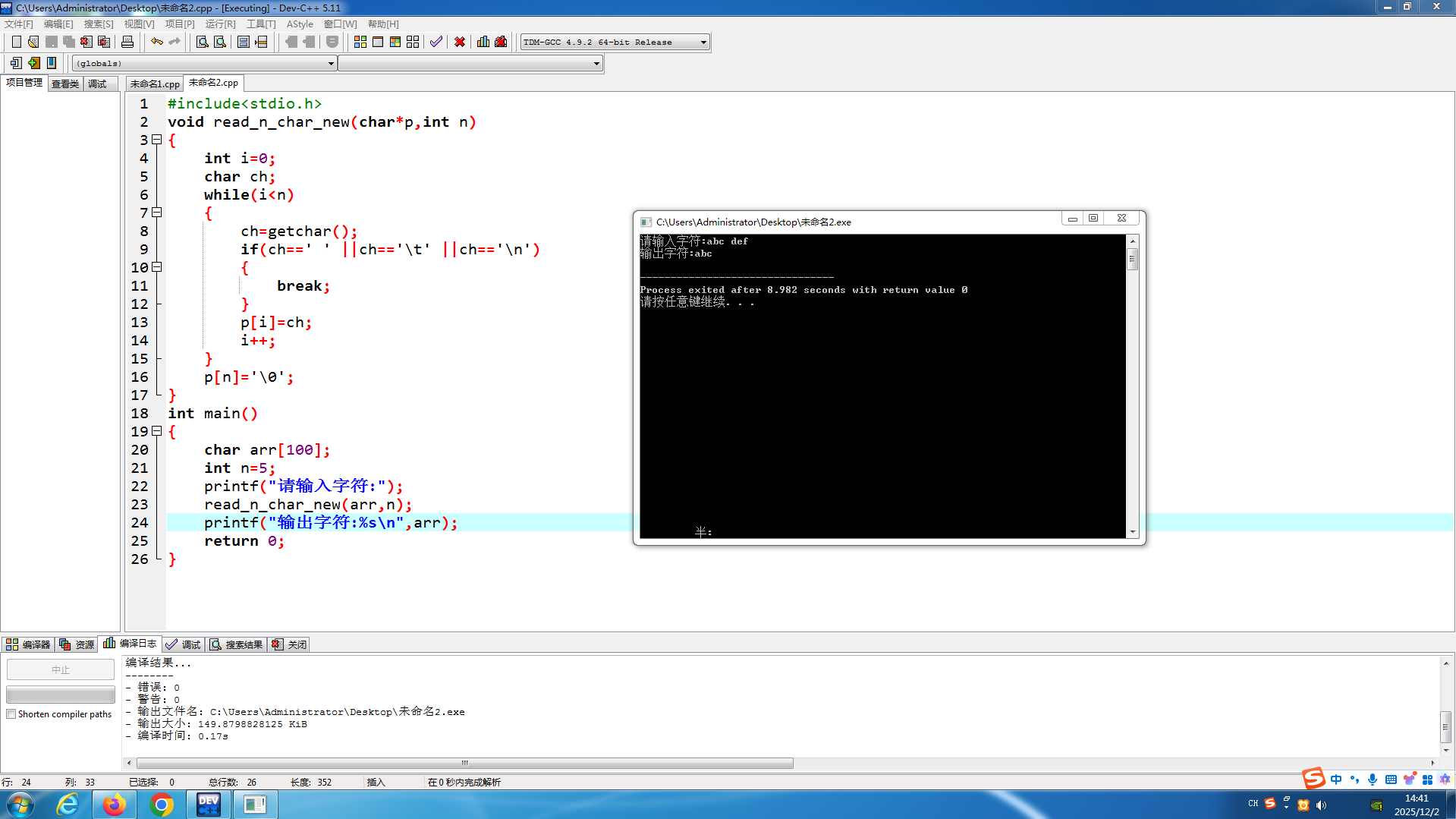
Task: Toggle the Shorten compiler paths checkbox
Action: [x=11, y=714]
